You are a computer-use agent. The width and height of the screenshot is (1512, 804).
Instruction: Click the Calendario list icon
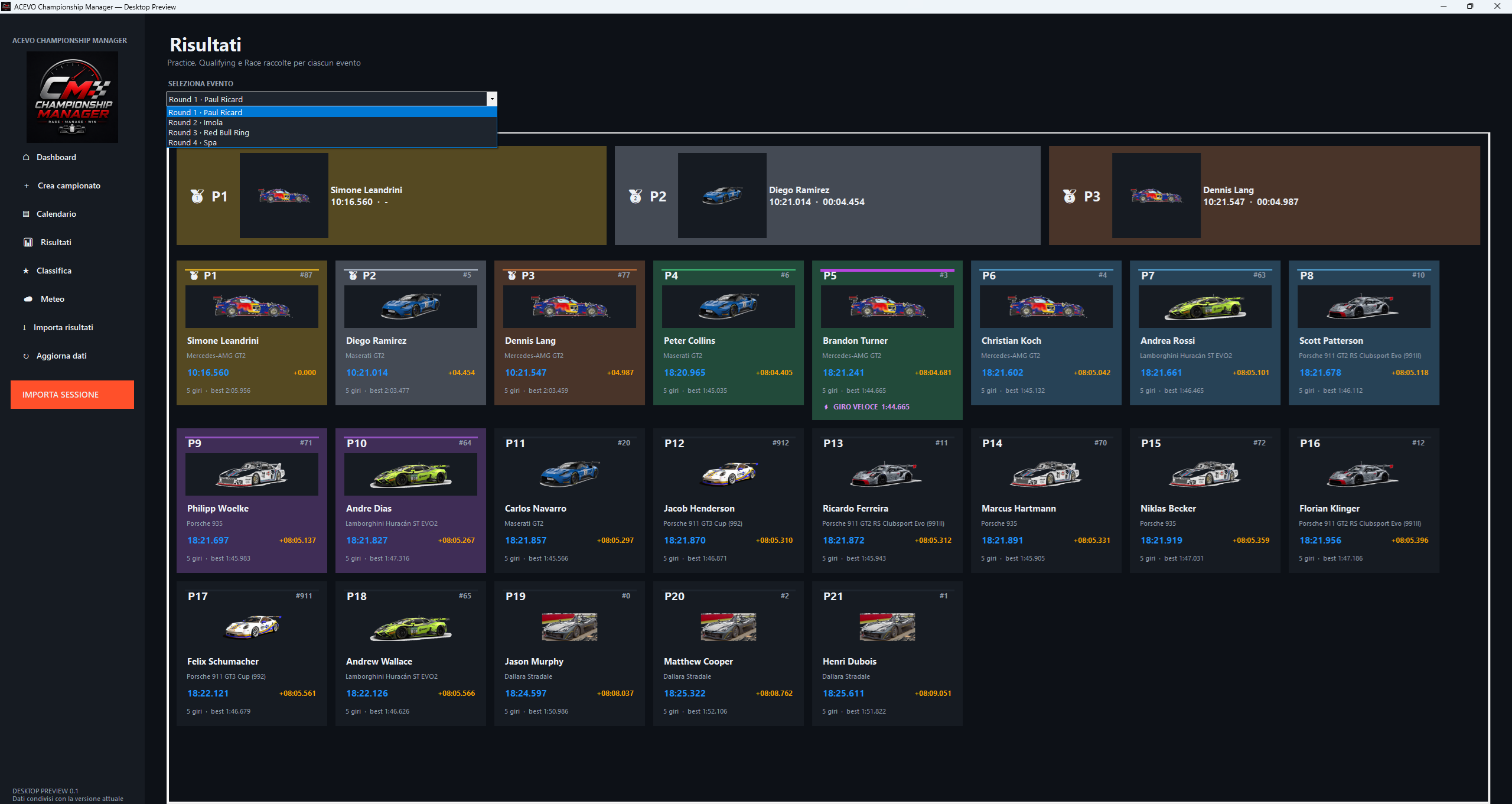(26, 214)
